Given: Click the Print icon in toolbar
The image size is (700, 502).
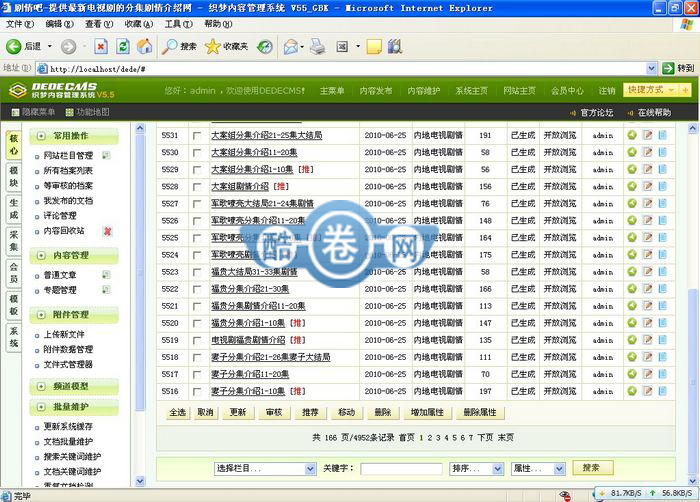Looking at the screenshot, I should point(318,46).
